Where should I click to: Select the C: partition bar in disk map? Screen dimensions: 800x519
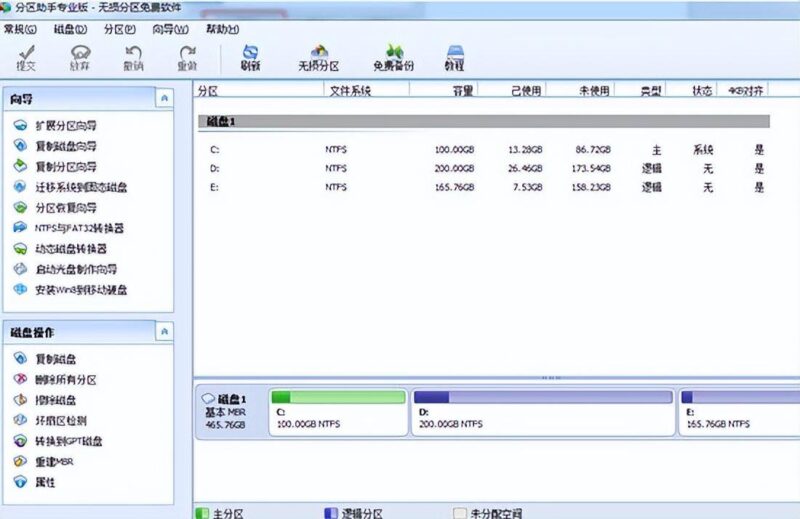(x=338, y=412)
